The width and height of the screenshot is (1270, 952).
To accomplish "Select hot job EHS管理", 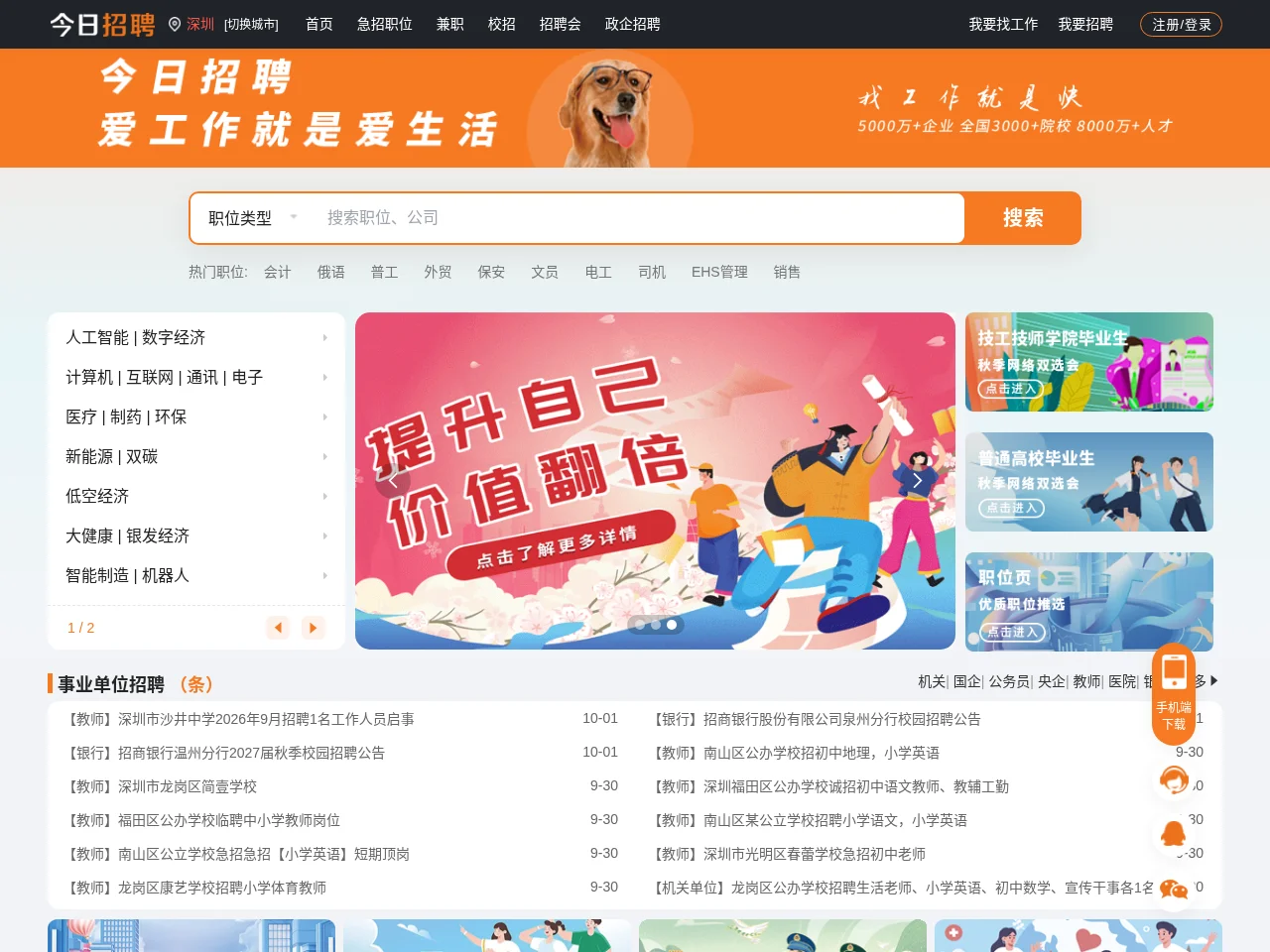I will [x=719, y=272].
